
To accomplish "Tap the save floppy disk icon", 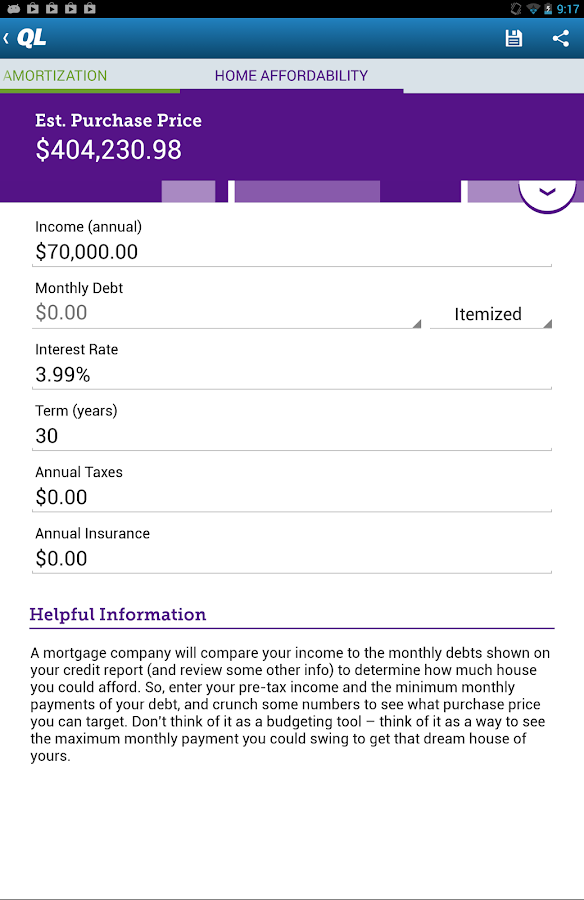I will [513, 38].
